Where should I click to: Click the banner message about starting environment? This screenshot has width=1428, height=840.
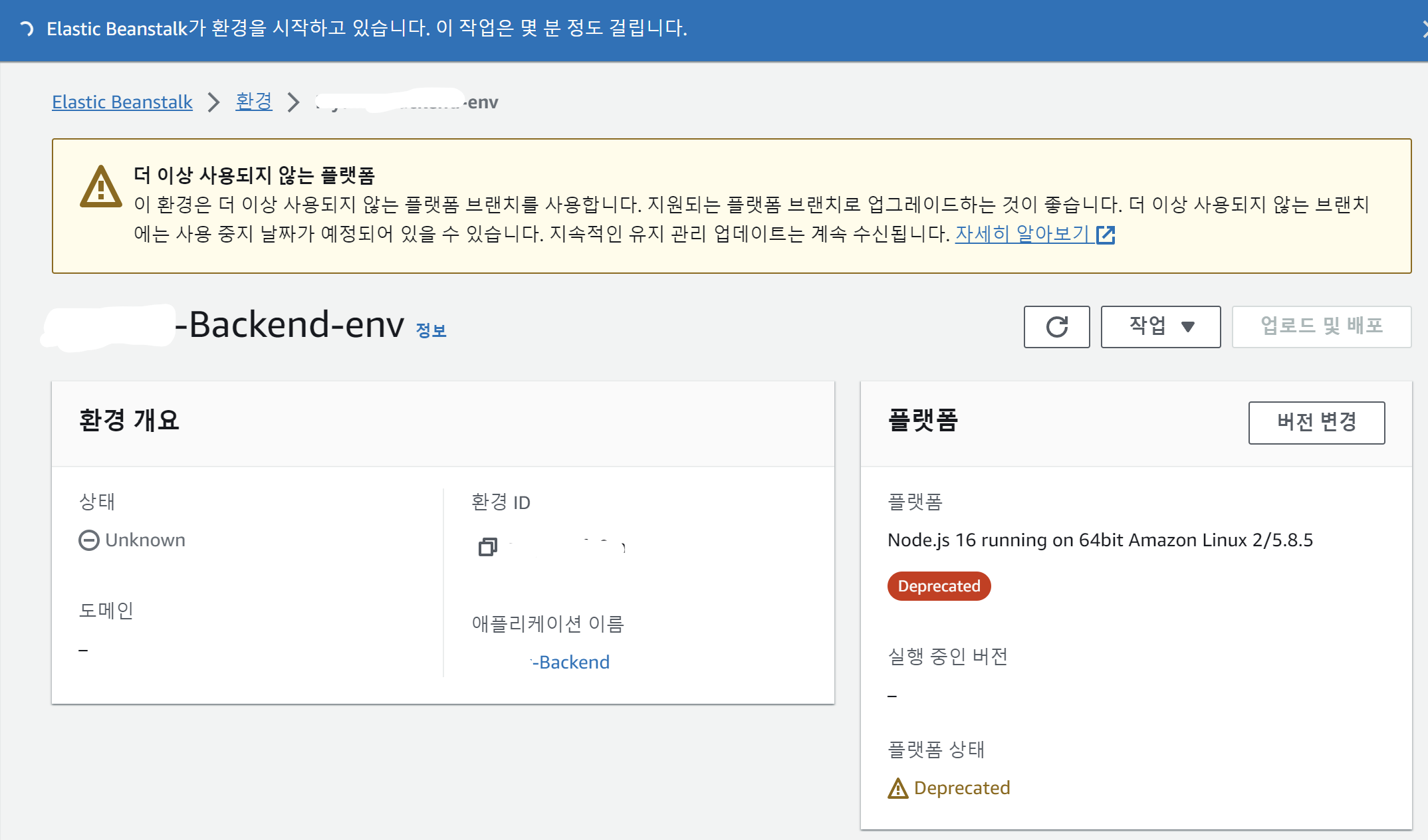(367, 28)
